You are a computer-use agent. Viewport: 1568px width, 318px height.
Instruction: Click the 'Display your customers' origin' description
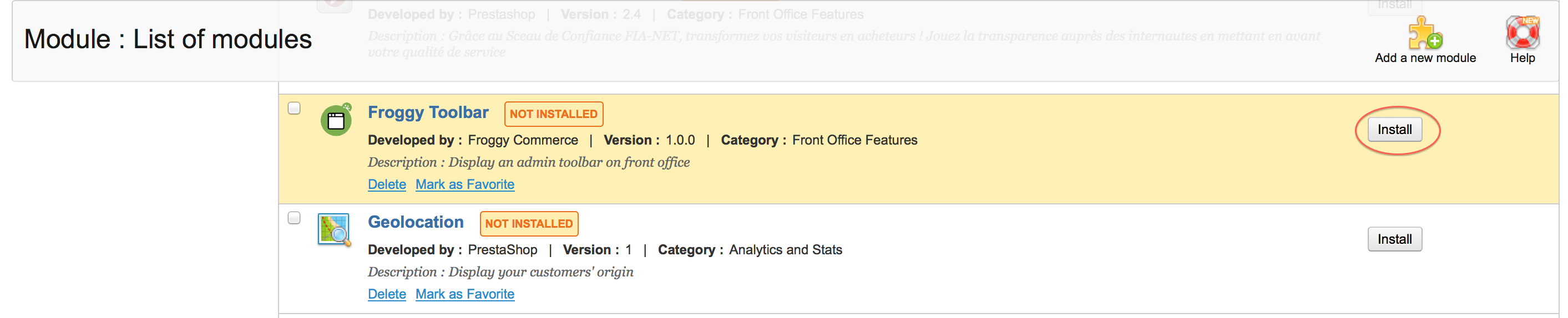(540, 272)
